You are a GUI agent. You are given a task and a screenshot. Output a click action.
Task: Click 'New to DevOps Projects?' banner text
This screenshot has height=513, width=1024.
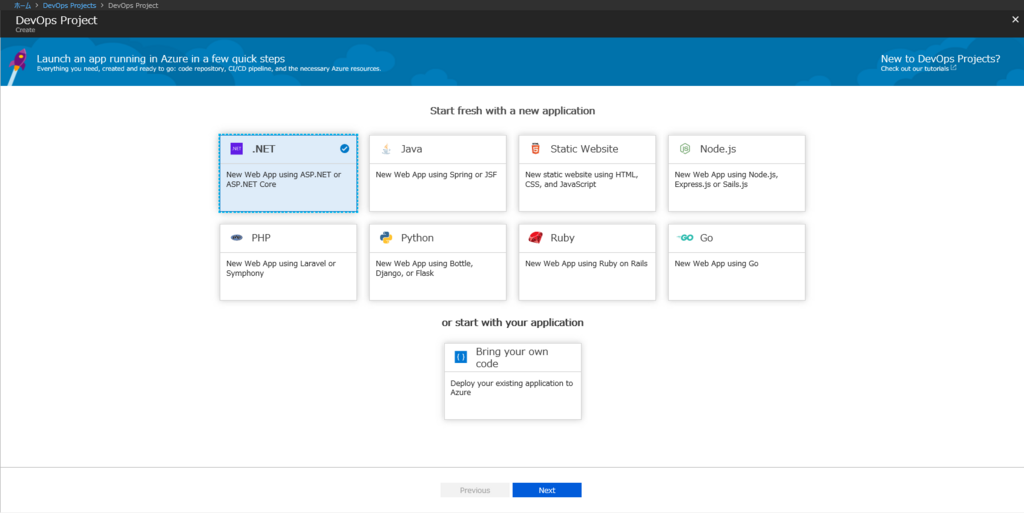pyautogui.click(x=940, y=59)
